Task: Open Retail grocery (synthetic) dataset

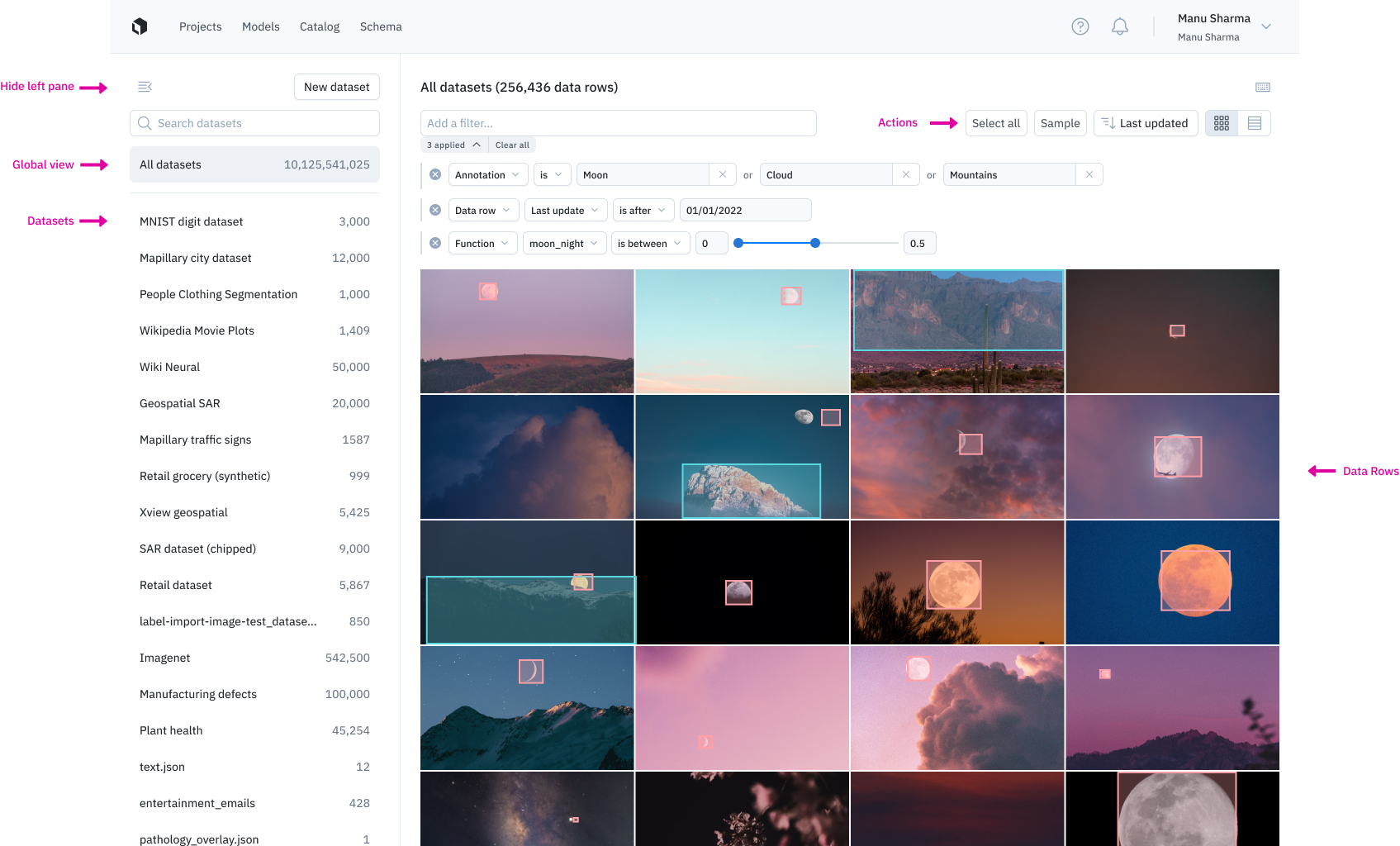Action: click(x=254, y=476)
